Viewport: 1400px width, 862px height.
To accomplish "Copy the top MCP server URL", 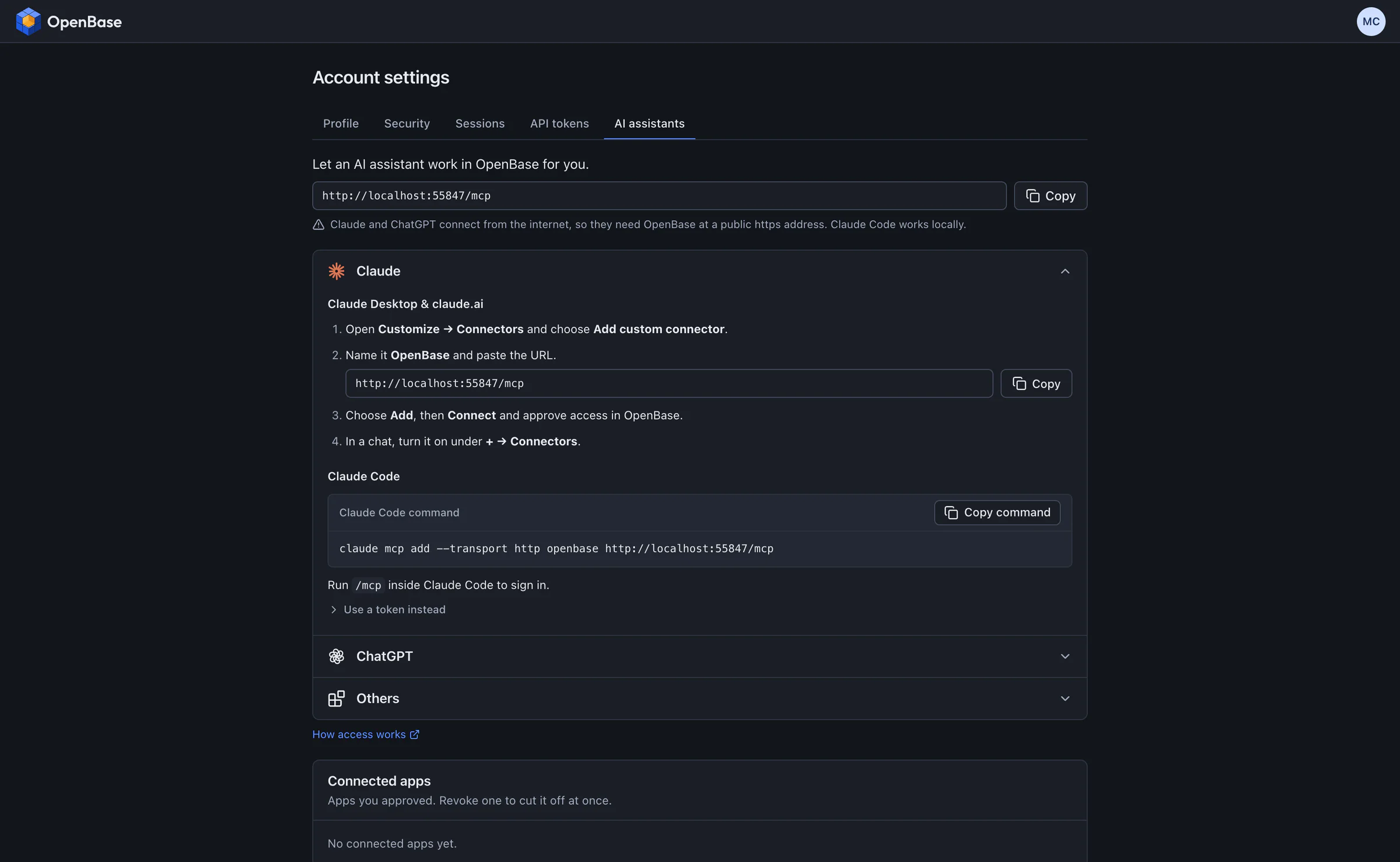I will pyautogui.click(x=1050, y=196).
